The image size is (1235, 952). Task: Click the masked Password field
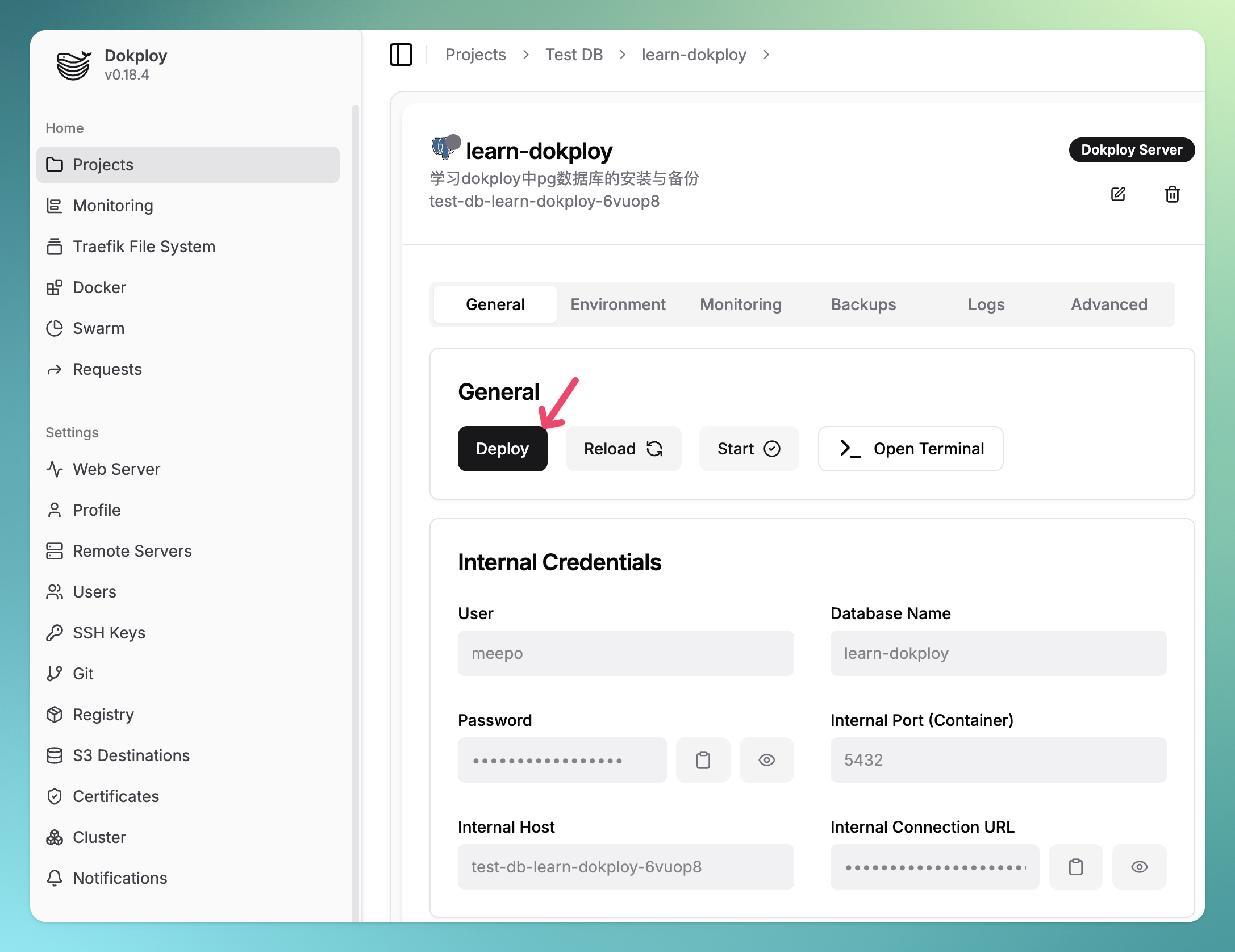coord(562,760)
